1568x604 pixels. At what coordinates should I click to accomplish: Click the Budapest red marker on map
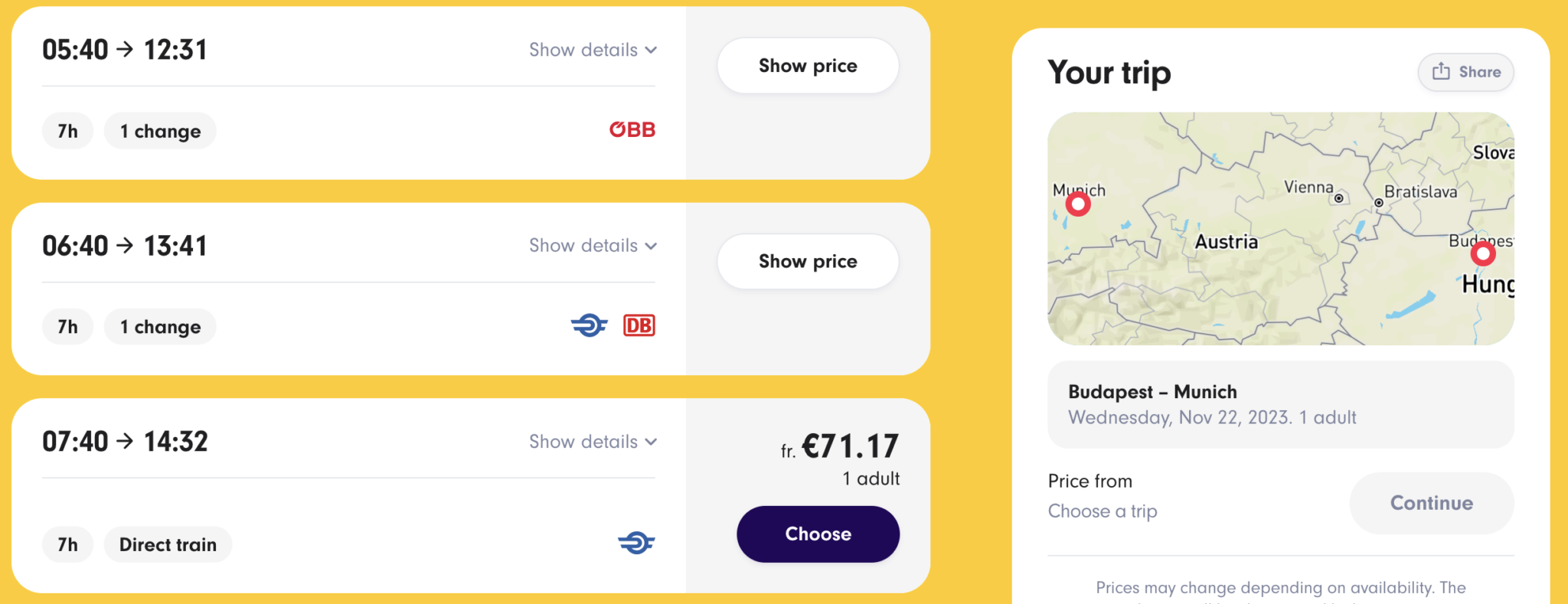click(1483, 253)
